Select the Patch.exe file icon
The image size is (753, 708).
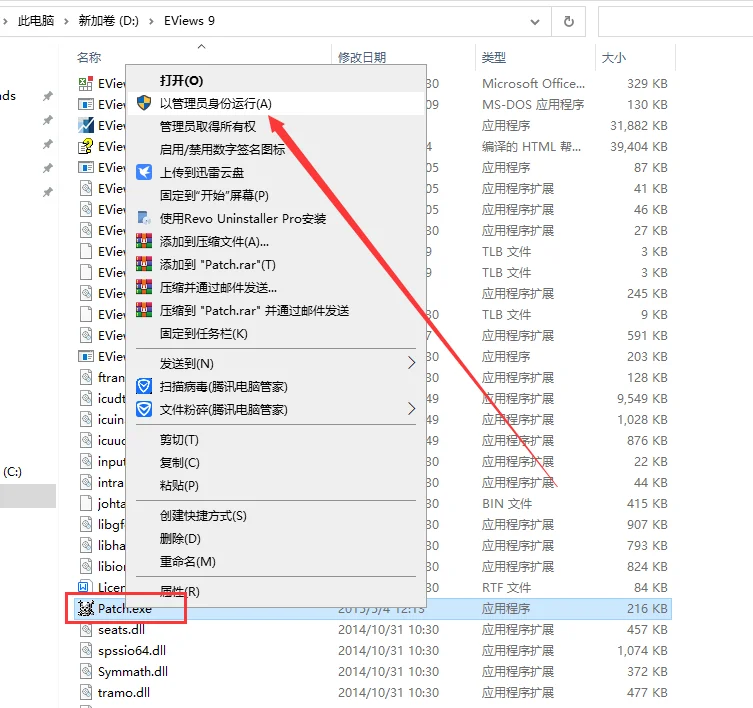click(85, 608)
